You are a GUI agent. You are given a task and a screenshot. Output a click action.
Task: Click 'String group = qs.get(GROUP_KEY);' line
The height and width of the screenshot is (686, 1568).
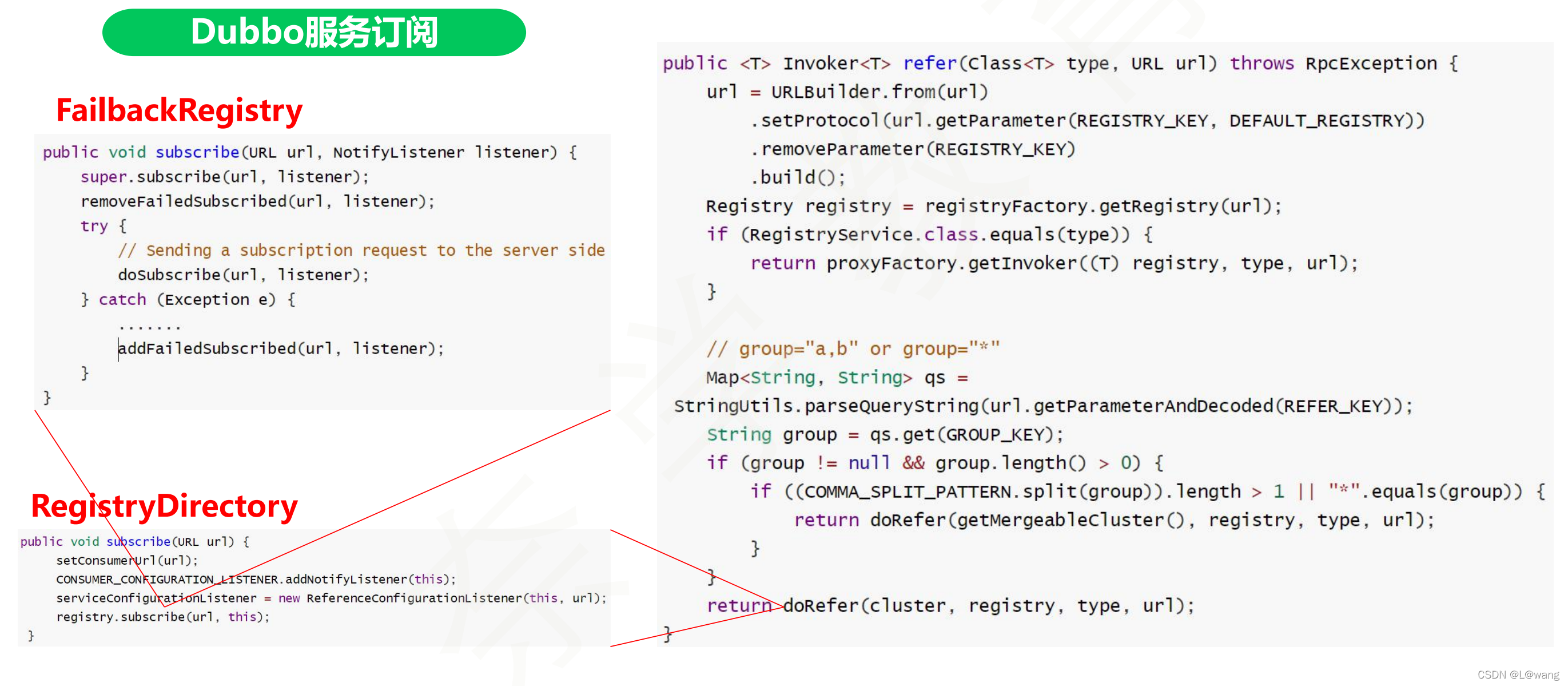point(885,434)
